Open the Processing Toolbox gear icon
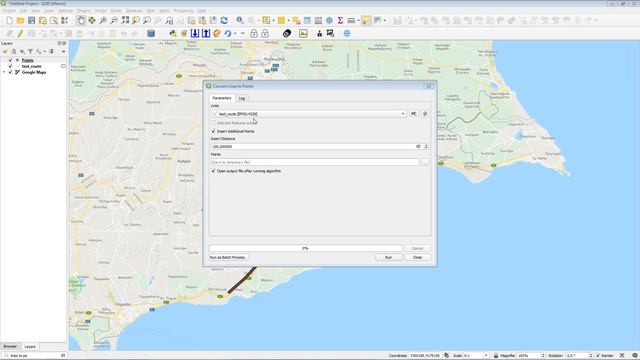 click(x=329, y=20)
